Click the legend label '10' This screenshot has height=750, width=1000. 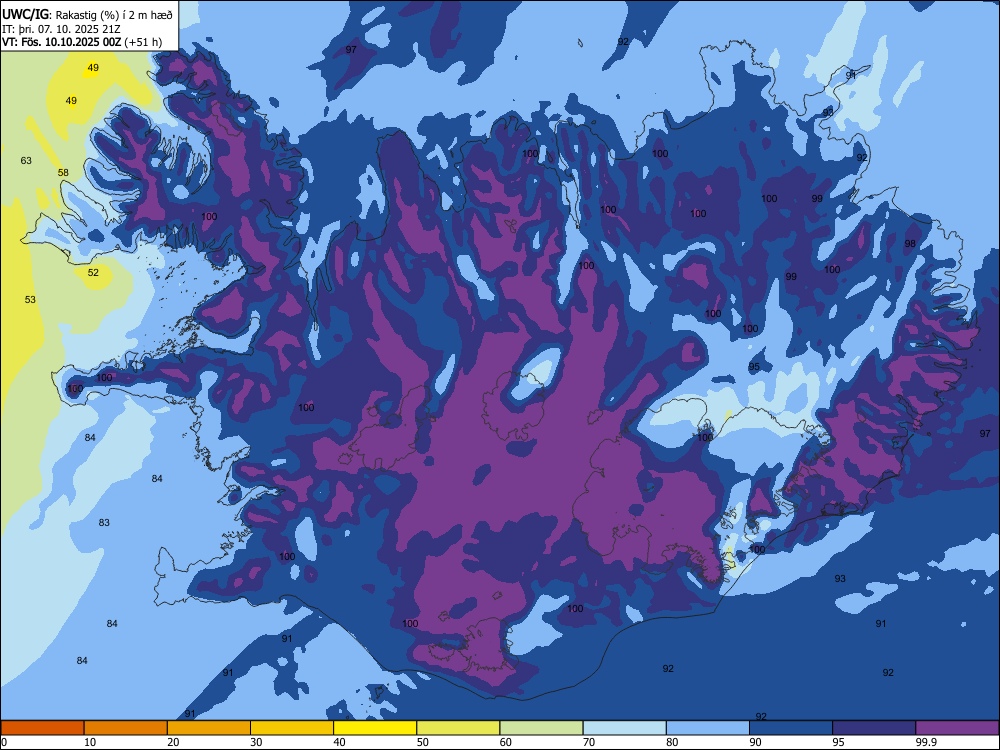[90, 742]
